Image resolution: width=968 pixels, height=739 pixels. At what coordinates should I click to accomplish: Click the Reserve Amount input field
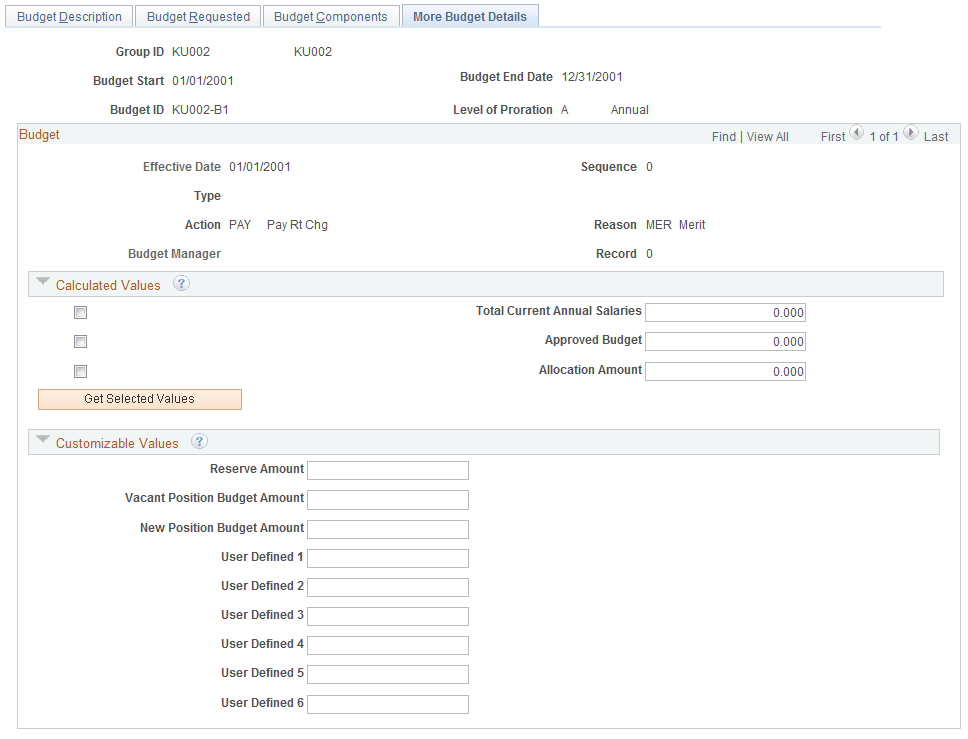(x=388, y=470)
